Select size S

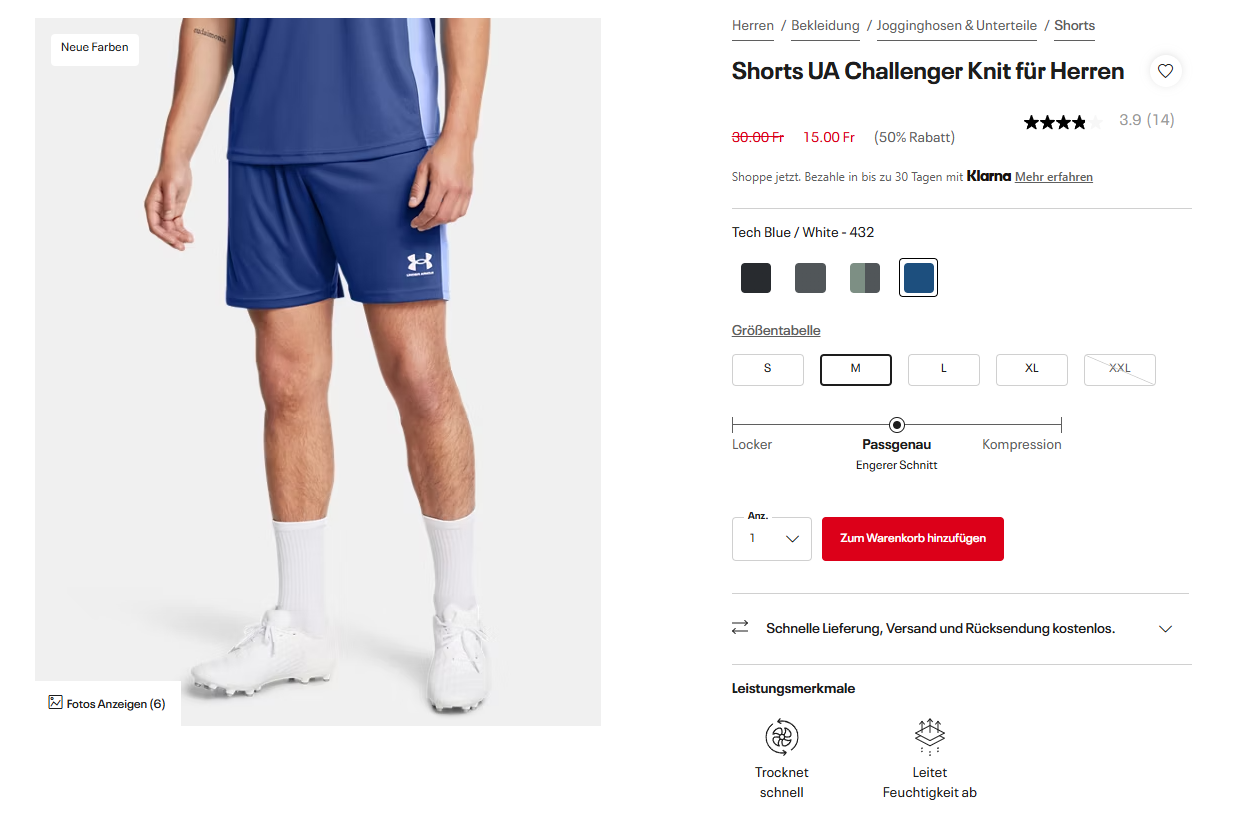[x=768, y=369]
